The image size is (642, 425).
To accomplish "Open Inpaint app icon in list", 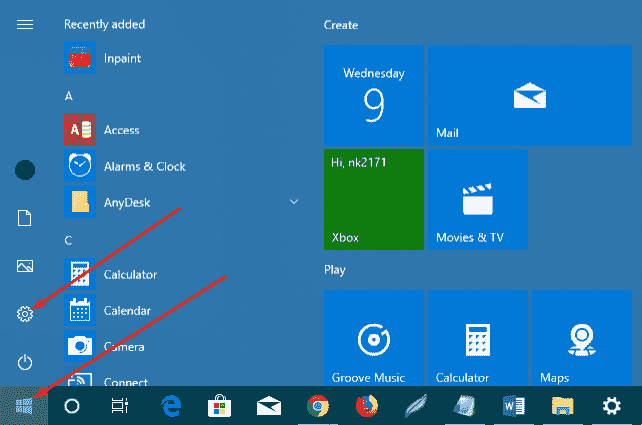I will 80,57.
